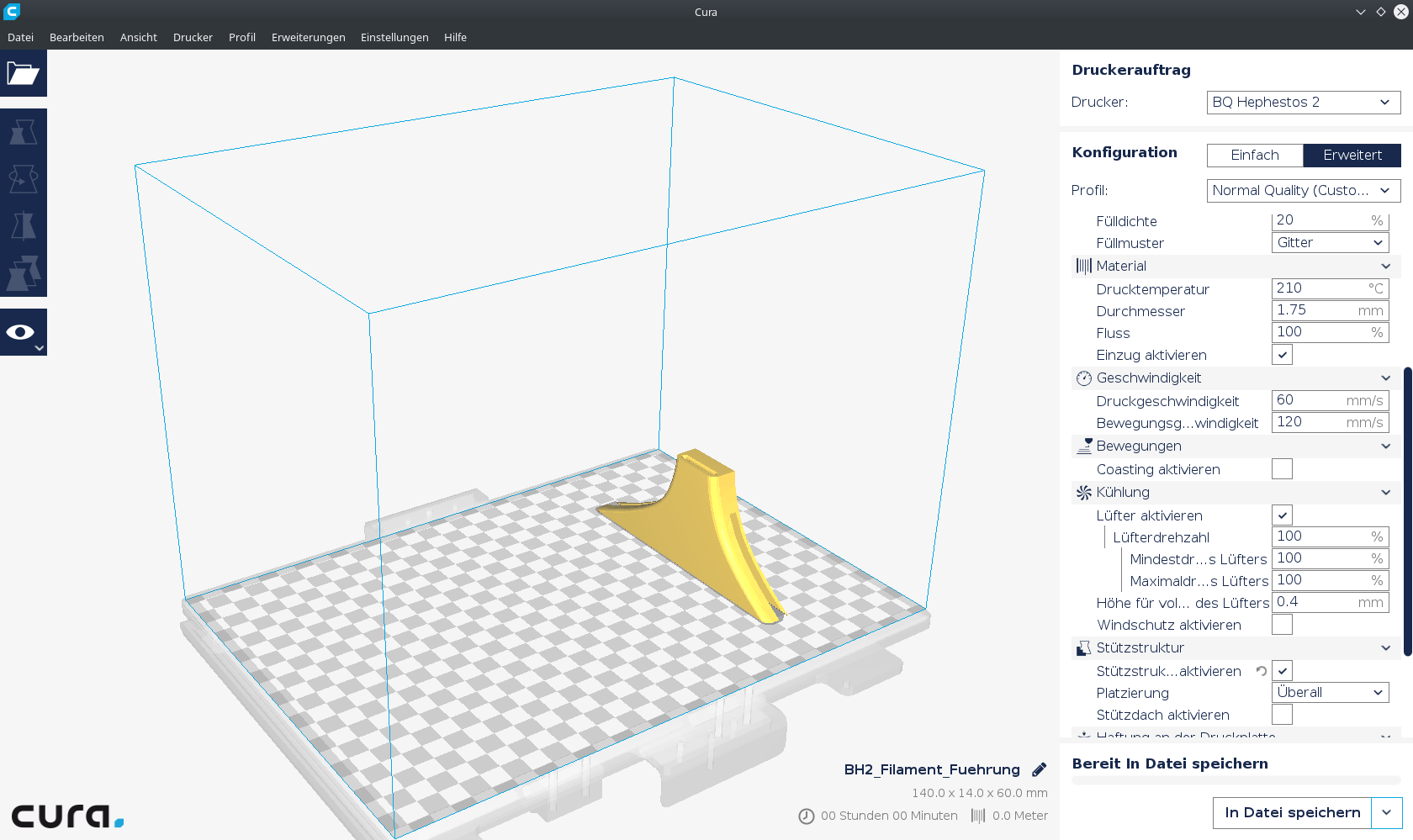Click the pencil icon to rename job
The height and width of the screenshot is (840, 1413).
[1040, 769]
